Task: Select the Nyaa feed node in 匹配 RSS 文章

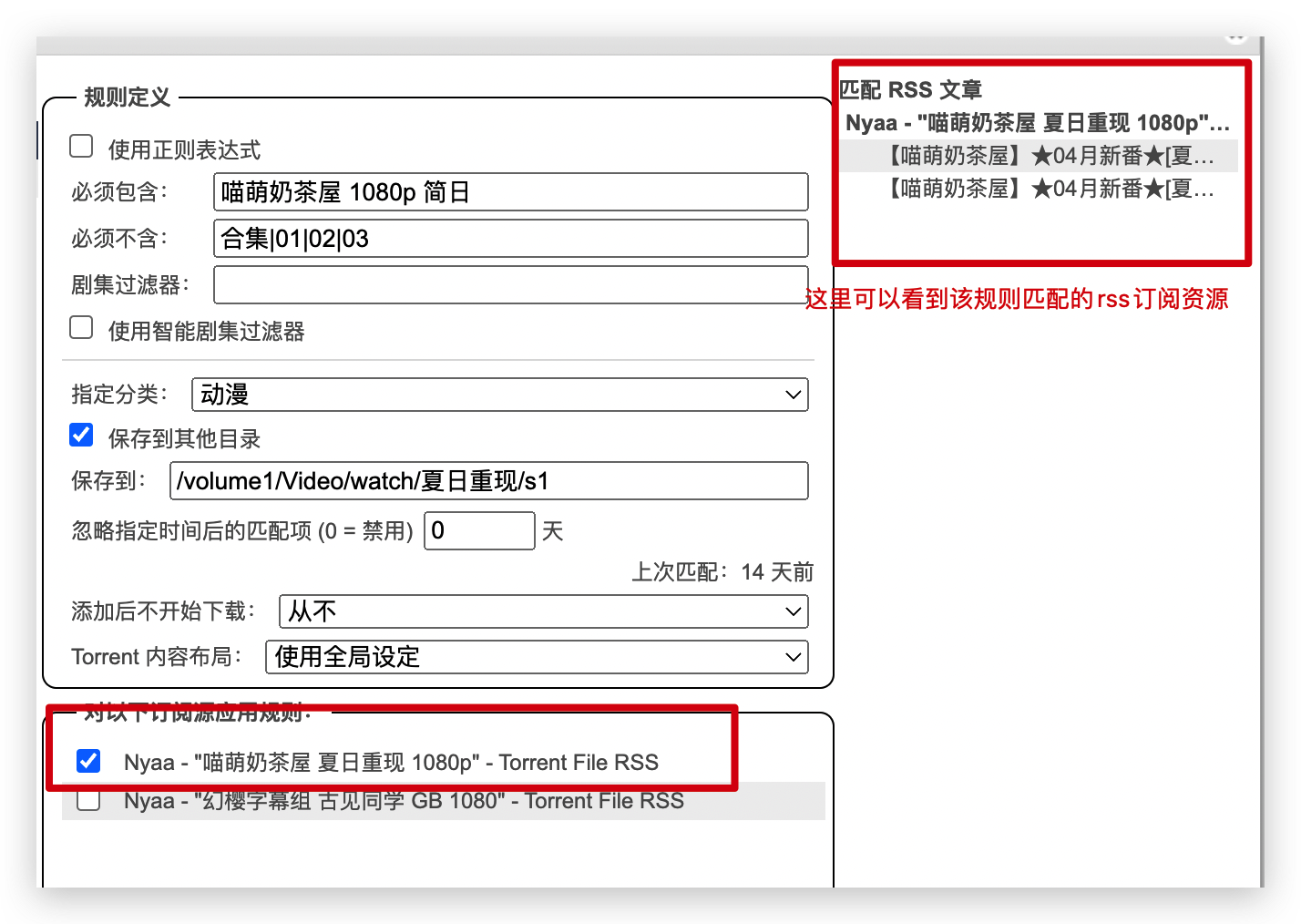Action: [1037, 123]
